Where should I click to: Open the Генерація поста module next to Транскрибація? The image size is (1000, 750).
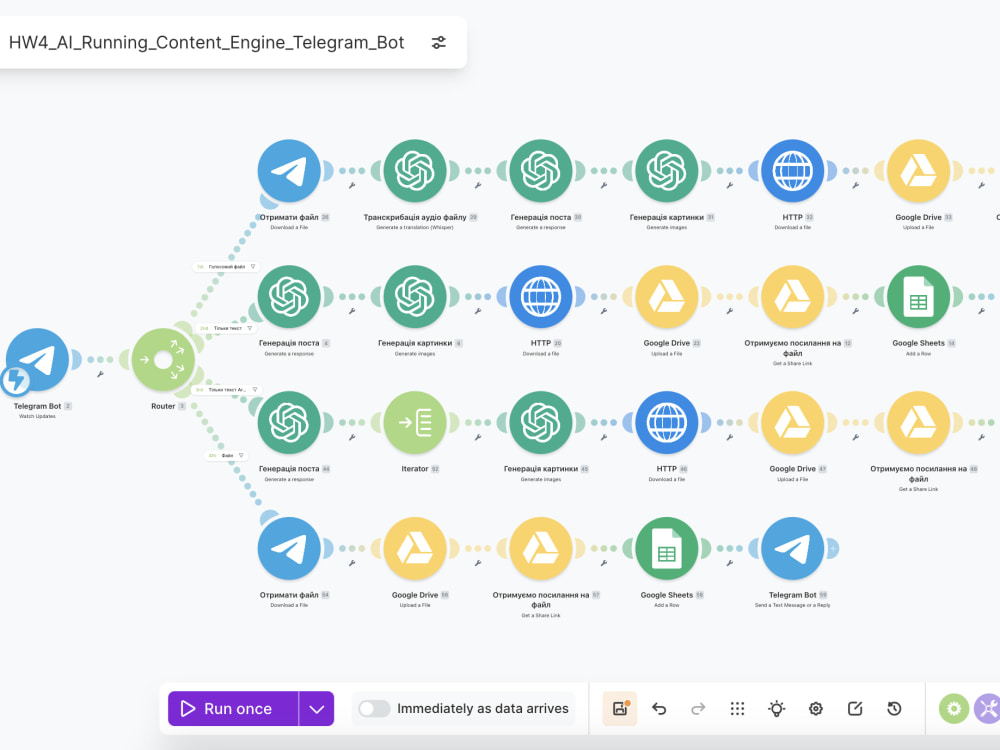[x=541, y=171]
